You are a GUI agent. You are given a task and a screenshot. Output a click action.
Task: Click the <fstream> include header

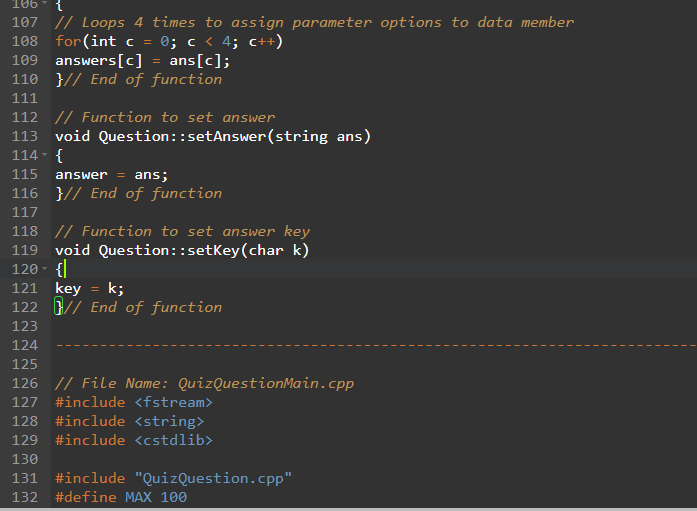coord(172,402)
